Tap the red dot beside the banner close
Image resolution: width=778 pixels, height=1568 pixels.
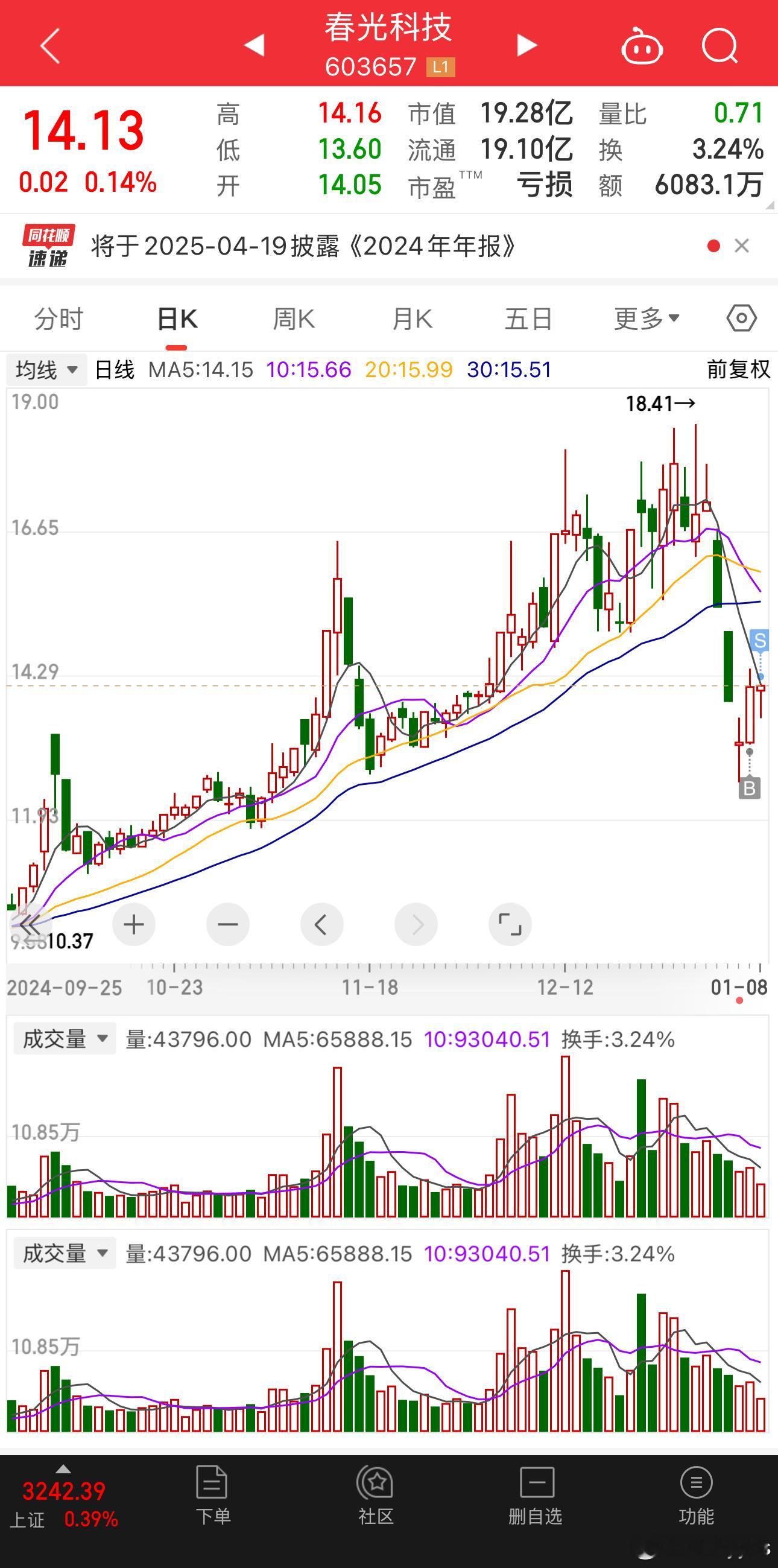pyautogui.click(x=714, y=246)
